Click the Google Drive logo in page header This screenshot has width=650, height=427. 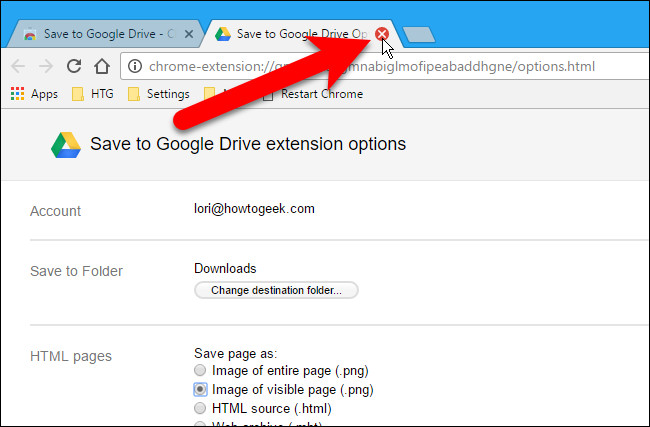tap(66, 145)
